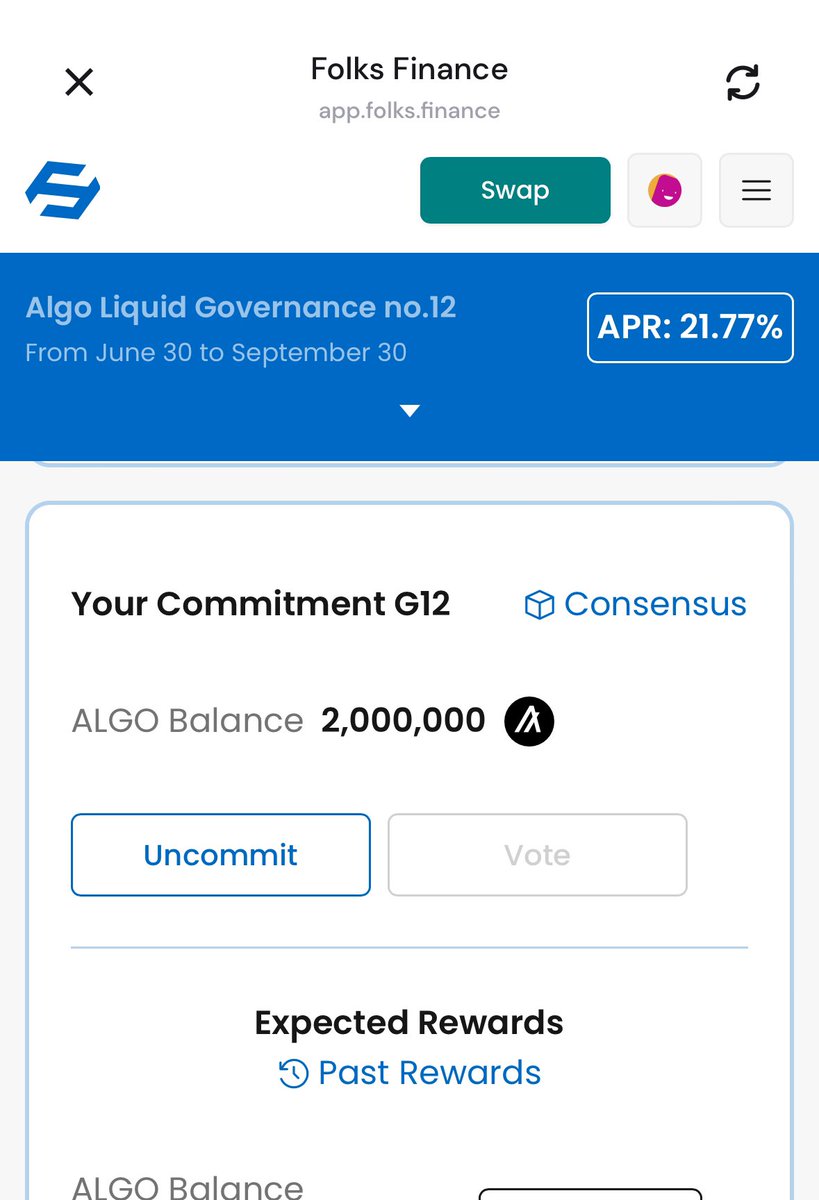Click the cube icon beside Consensus
Viewport: 819px width, 1200px height.
tap(539, 605)
